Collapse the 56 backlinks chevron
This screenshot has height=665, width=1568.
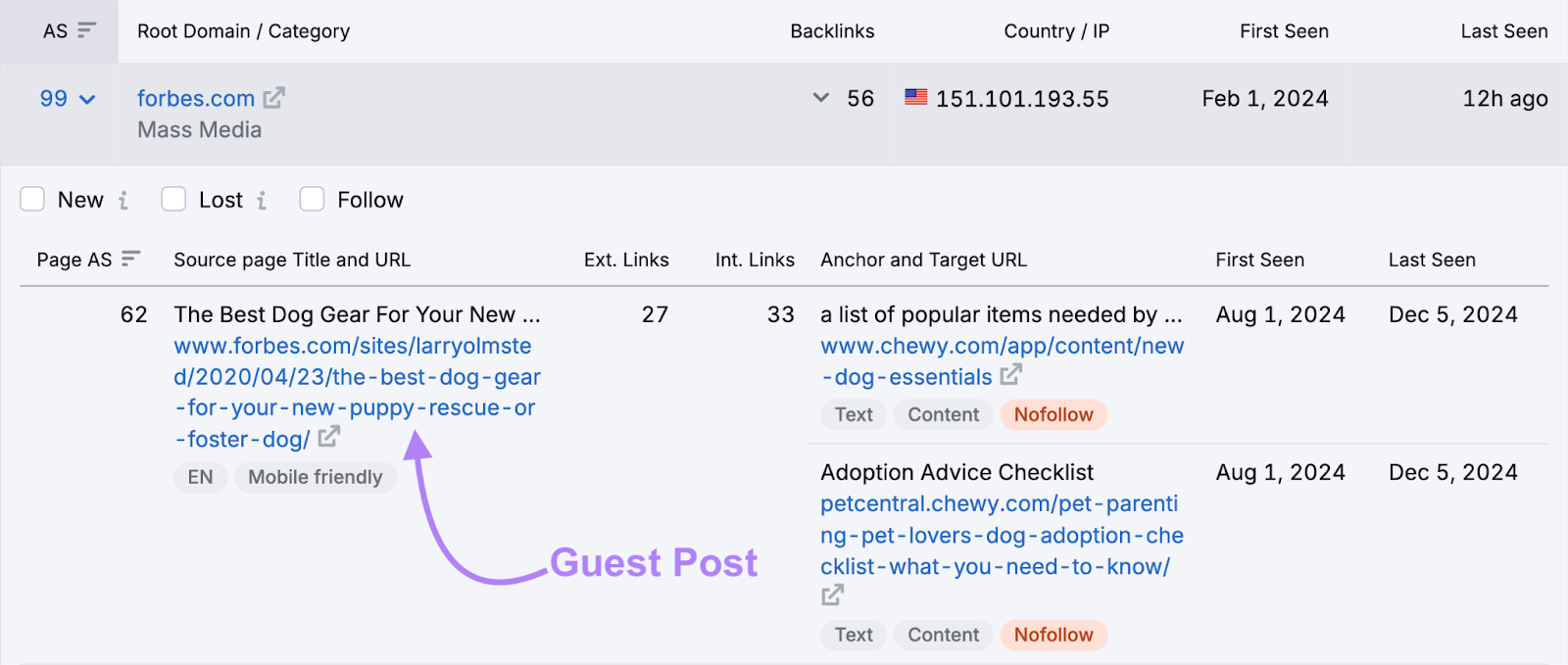tap(821, 98)
